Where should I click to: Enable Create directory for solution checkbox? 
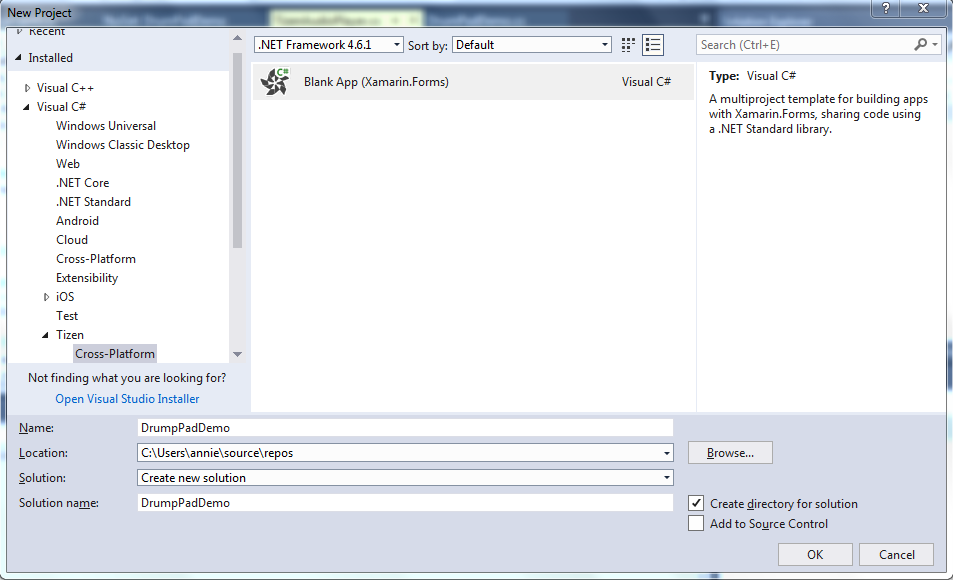click(696, 504)
